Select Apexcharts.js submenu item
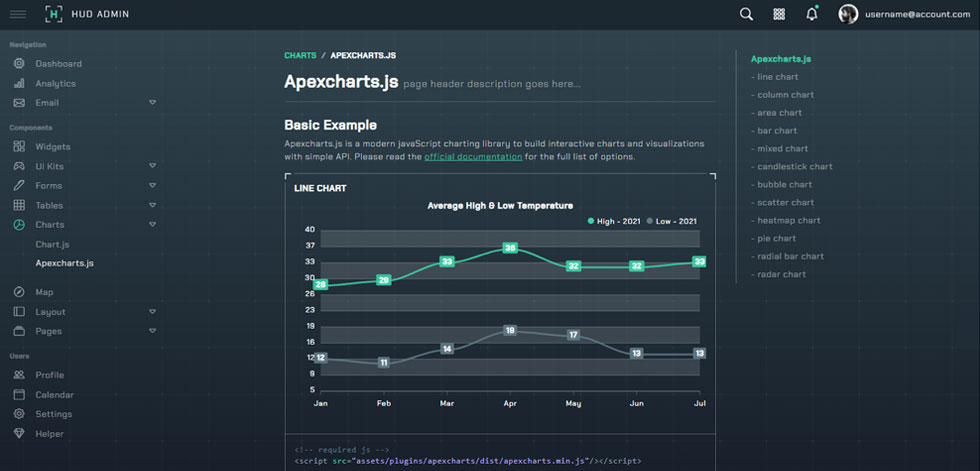The height and width of the screenshot is (471, 980). [x=64, y=263]
